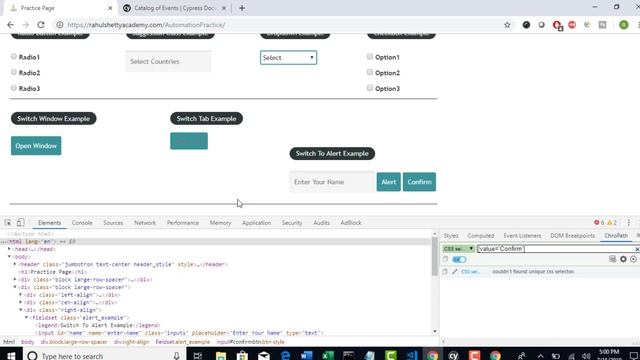Toggle the device toolbar in DevTools

[20, 222]
